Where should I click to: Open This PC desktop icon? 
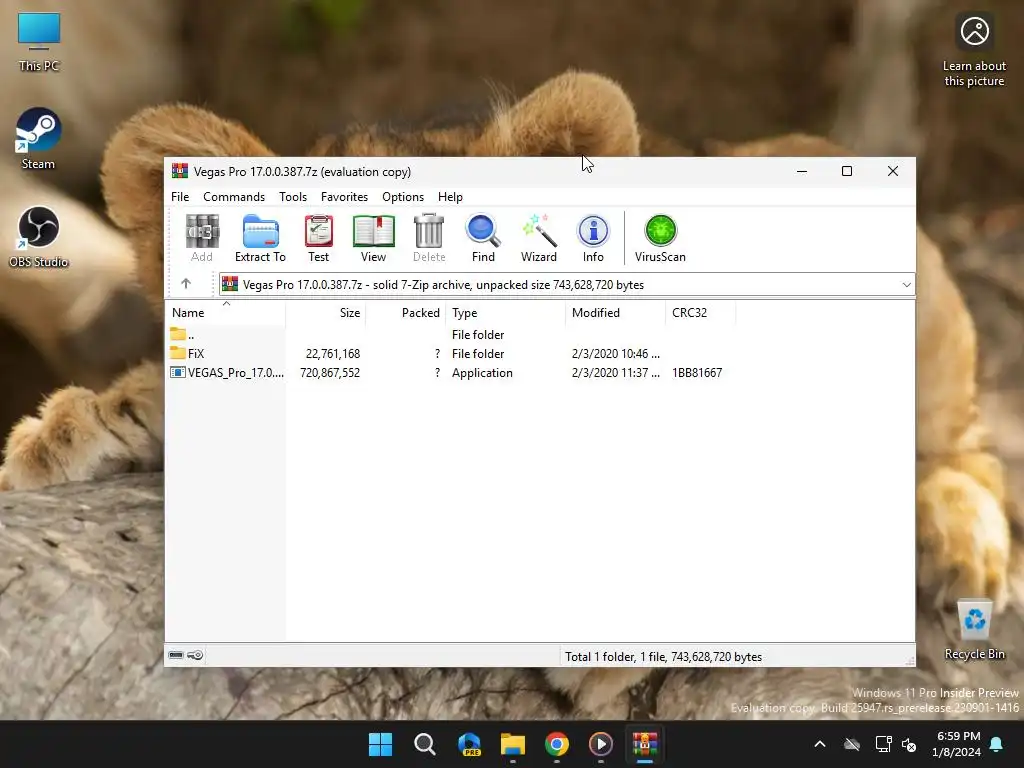(x=39, y=41)
